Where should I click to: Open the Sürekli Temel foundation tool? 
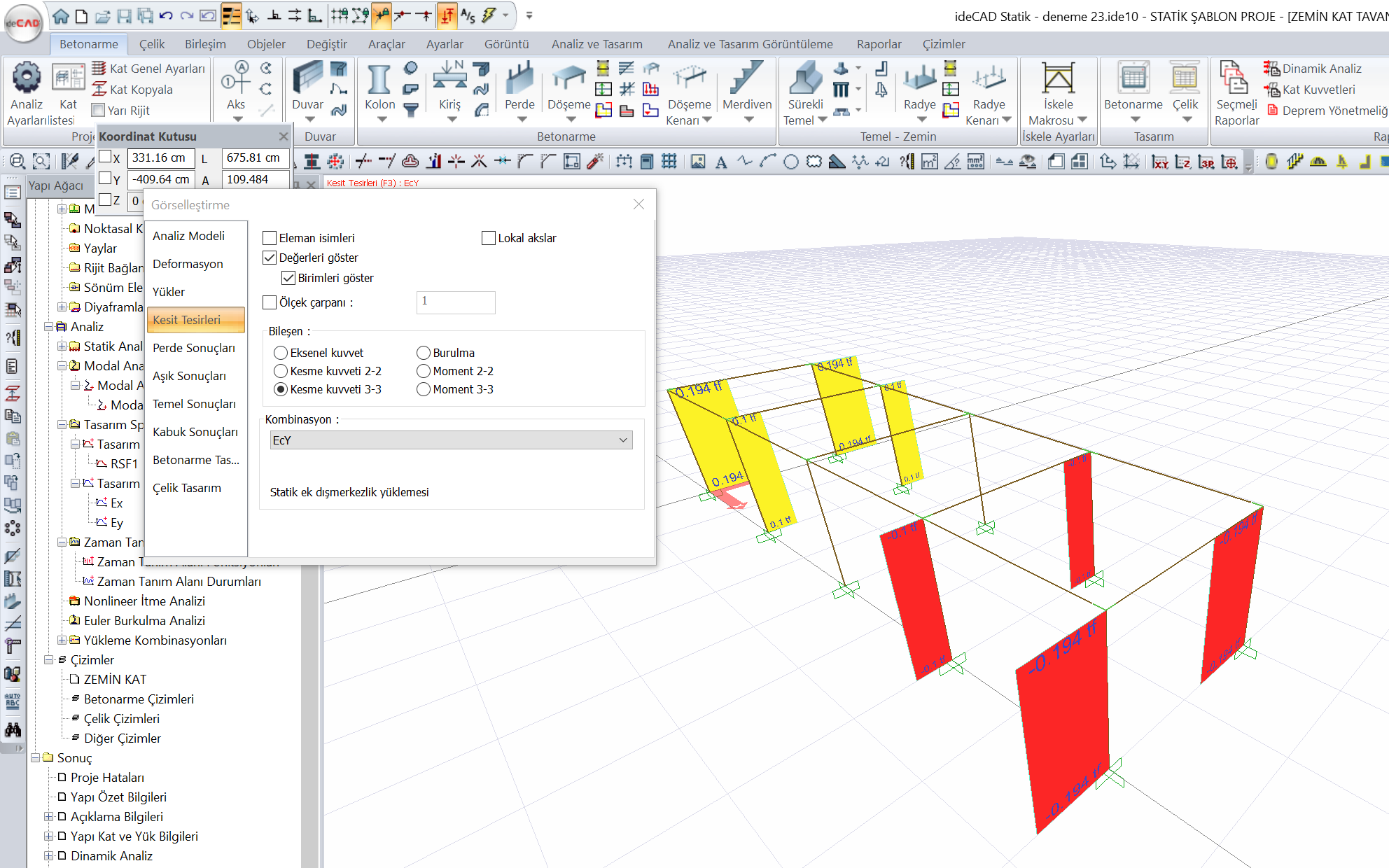tap(805, 79)
